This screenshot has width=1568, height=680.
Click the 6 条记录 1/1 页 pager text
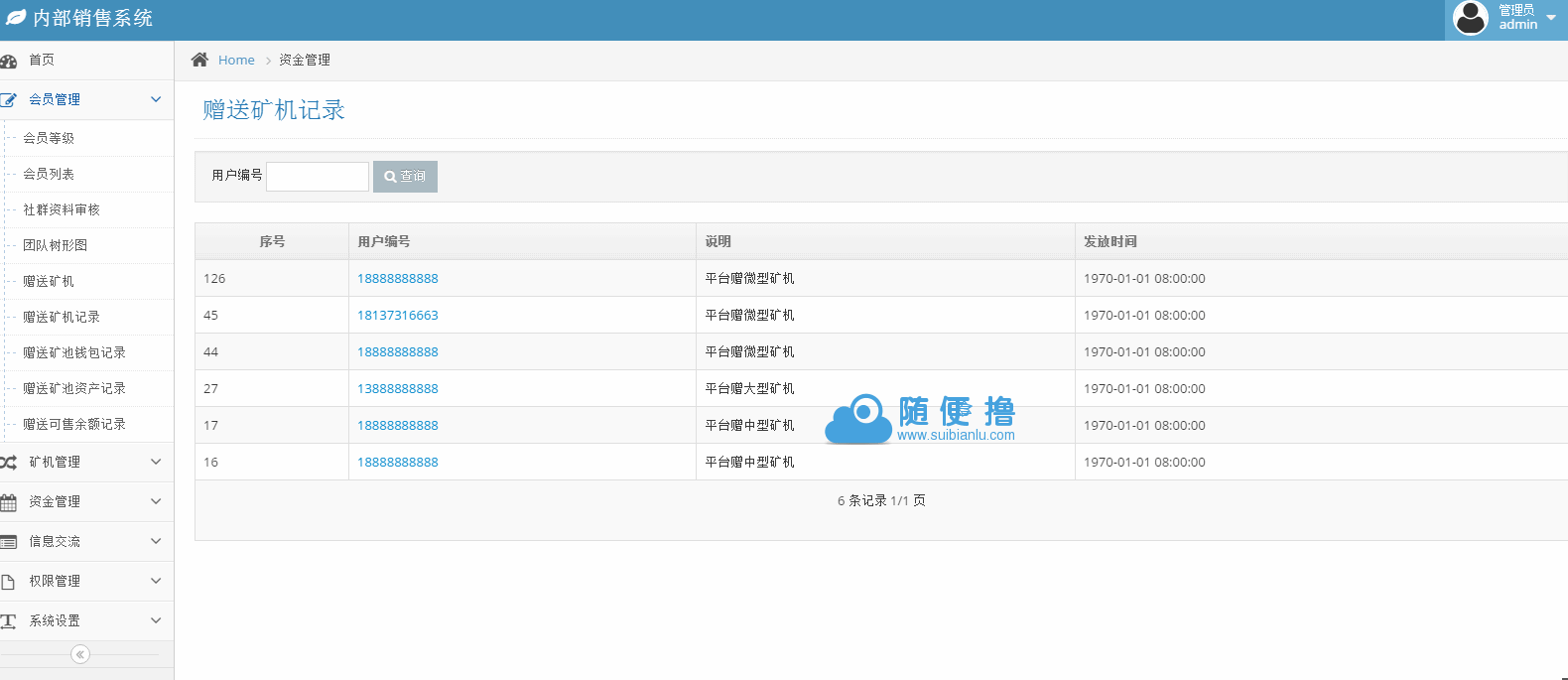click(x=881, y=501)
